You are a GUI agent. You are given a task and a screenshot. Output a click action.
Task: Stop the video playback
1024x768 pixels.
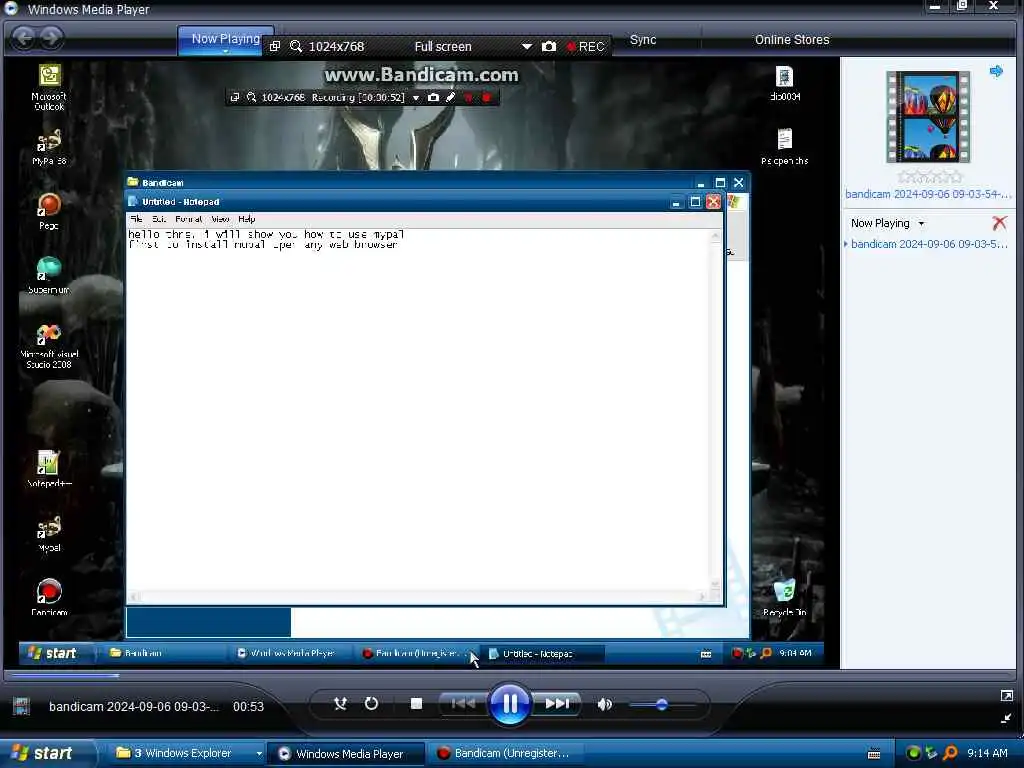point(416,703)
